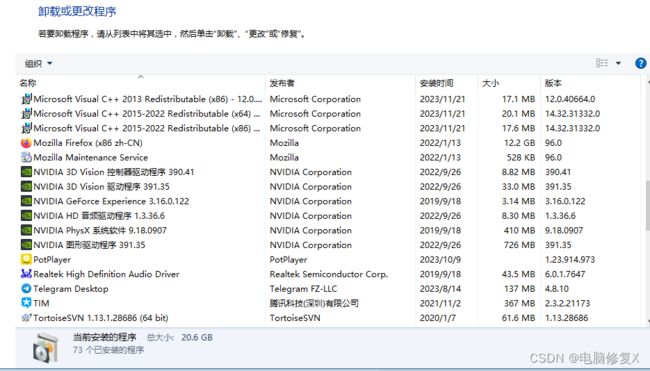Click the Visual C++ 2015-2022 x86 icon

click(x=26, y=128)
